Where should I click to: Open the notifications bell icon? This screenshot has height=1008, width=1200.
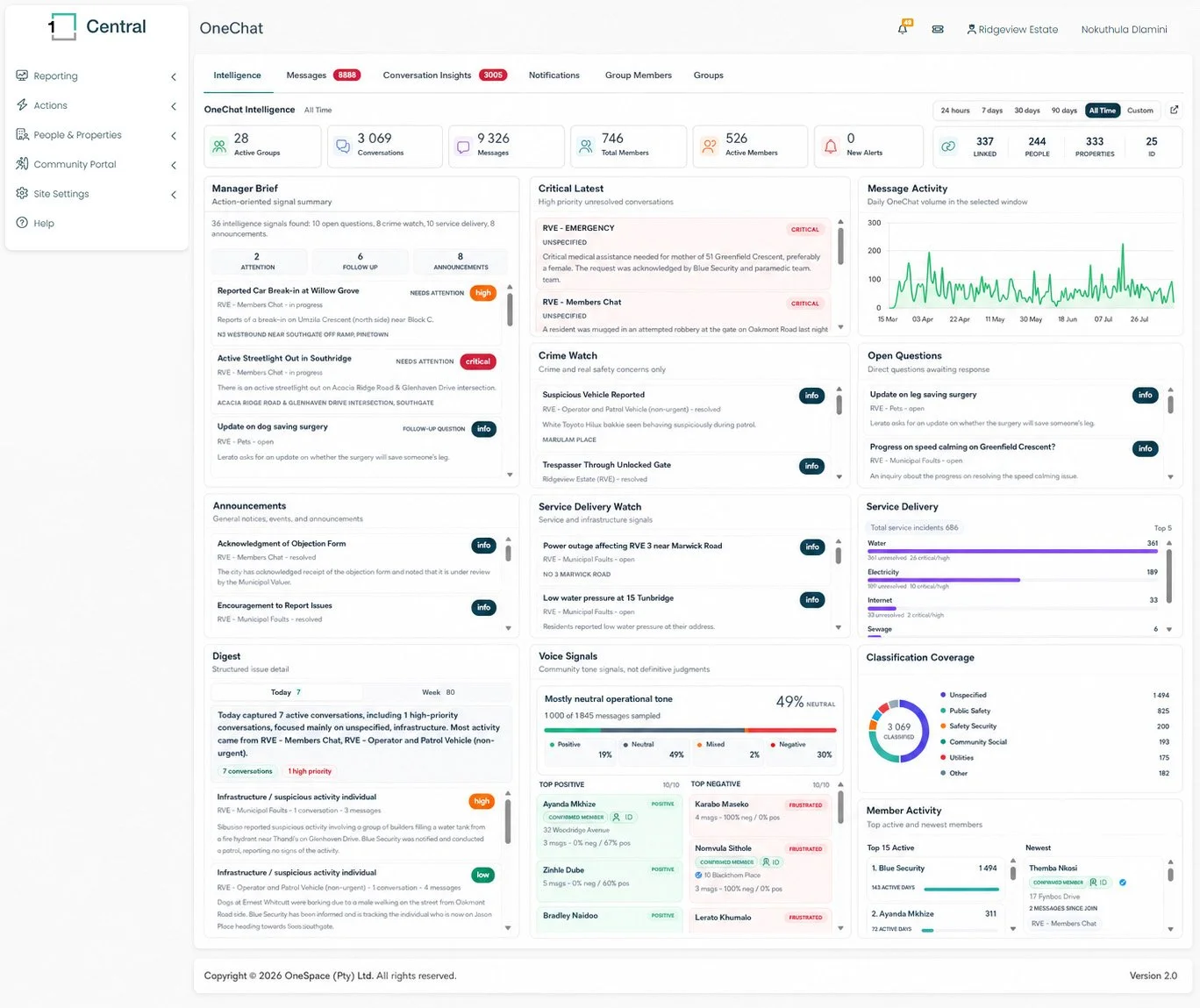[903, 29]
